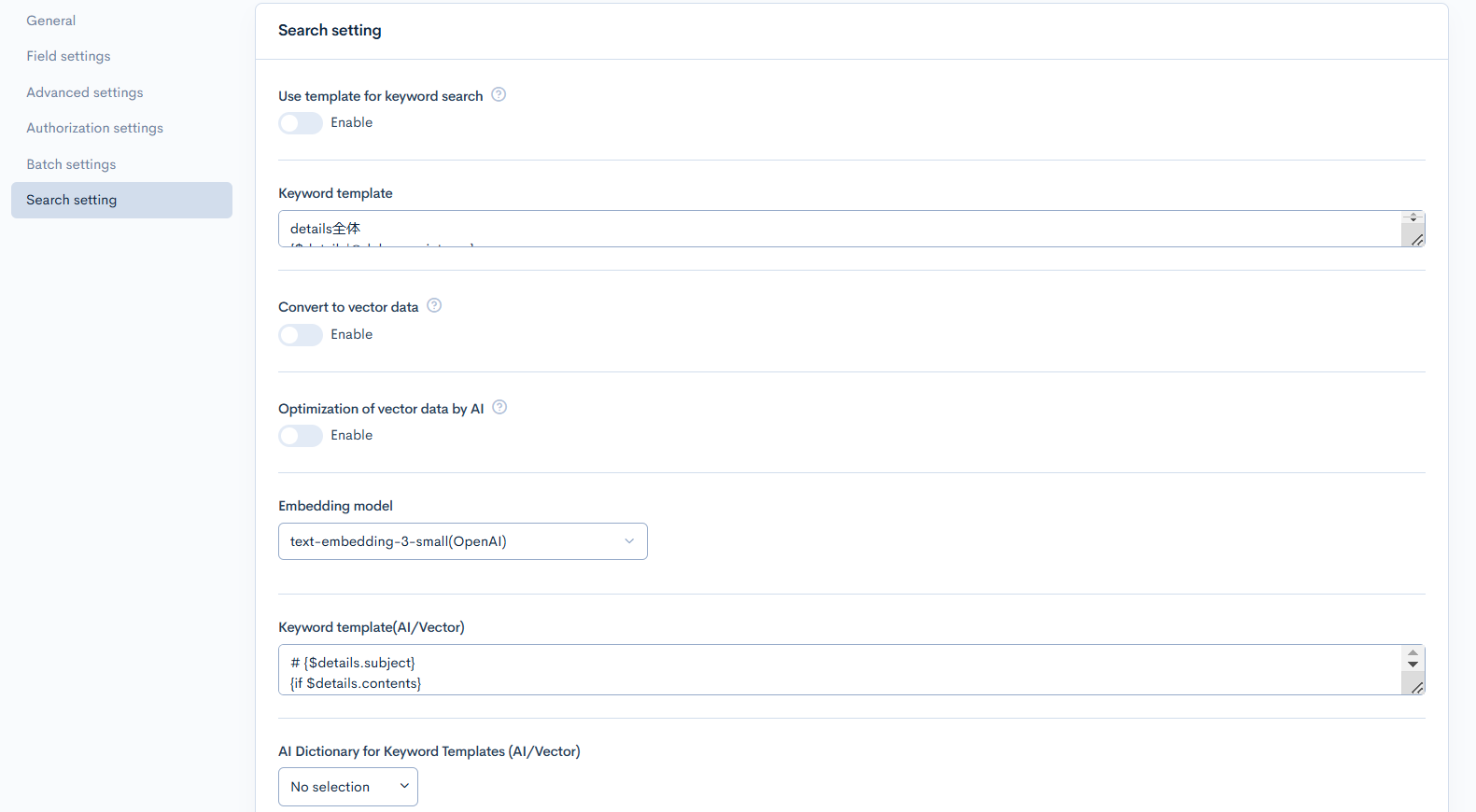Expand AI Dictionary No selection dropdown

(347, 787)
